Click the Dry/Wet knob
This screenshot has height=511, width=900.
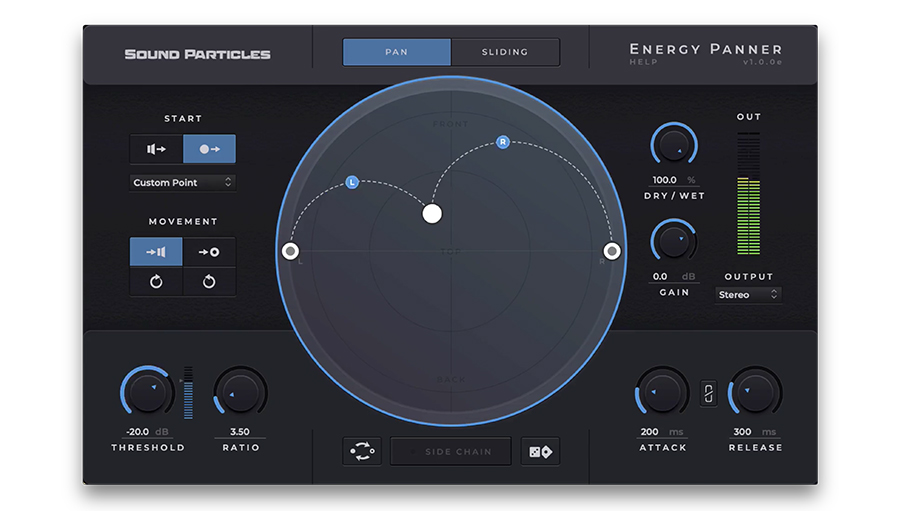[674, 145]
